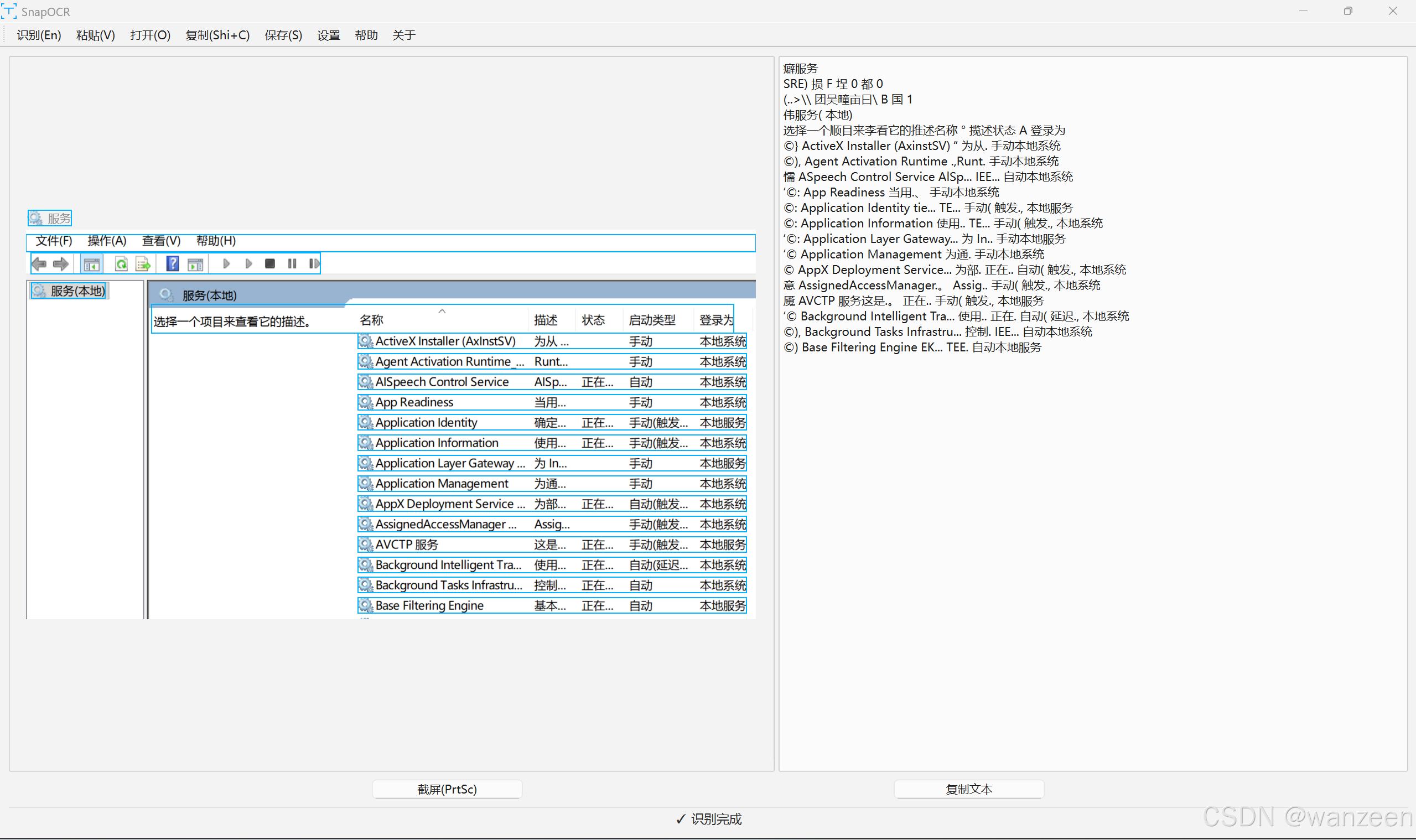Click the forward arrow in services toolbar
Viewport: 1416px width, 840px height.
point(60,264)
